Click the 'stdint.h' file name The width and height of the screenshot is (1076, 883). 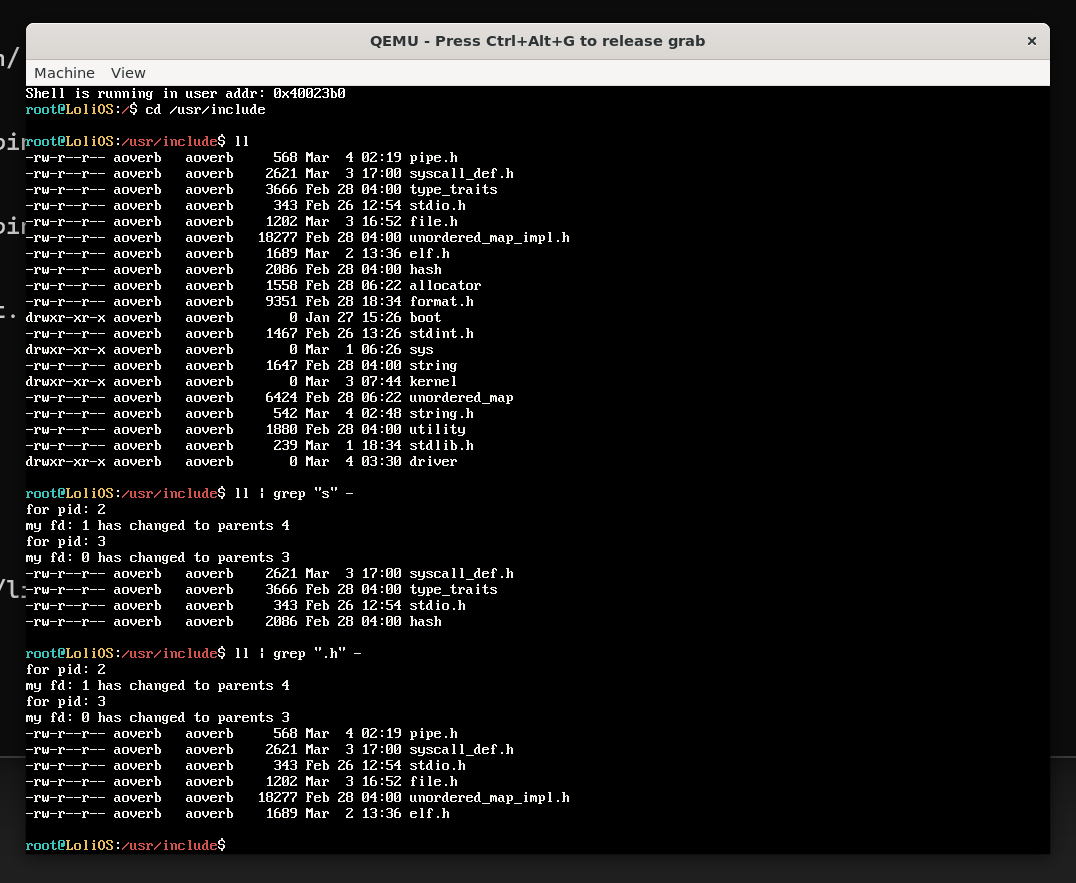coord(441,333)
